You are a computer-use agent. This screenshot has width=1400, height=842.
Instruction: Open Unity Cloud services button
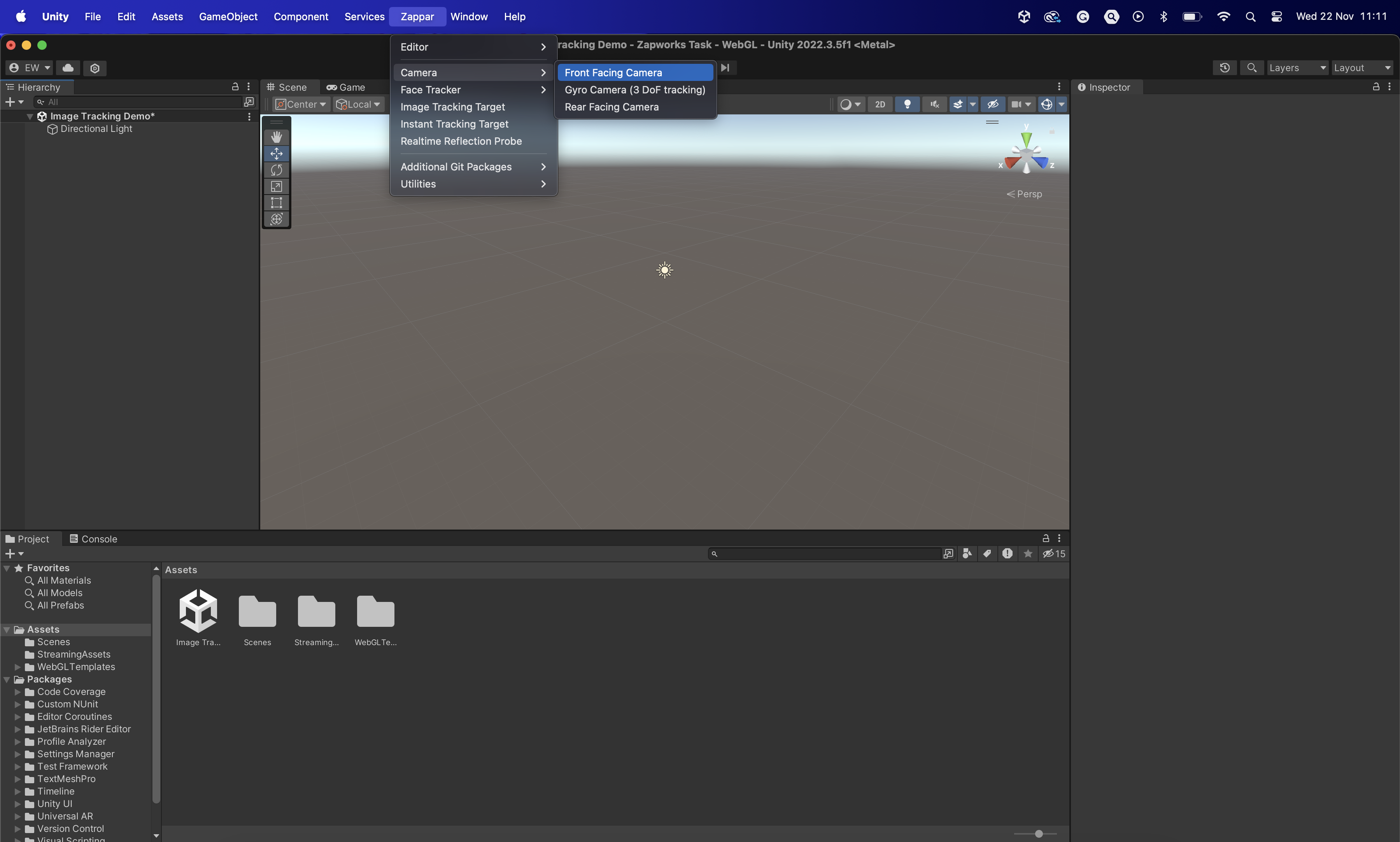coord(68,68)
